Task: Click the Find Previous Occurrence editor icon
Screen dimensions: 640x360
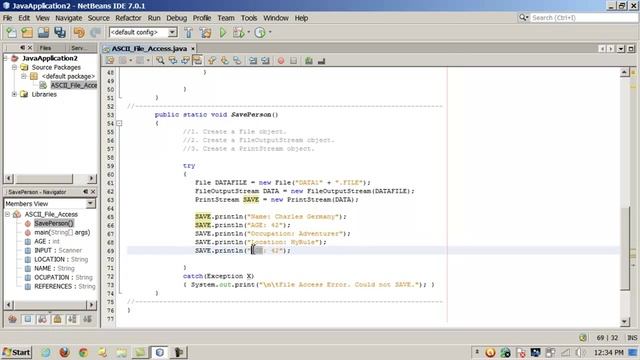Action: pos(173,60)
